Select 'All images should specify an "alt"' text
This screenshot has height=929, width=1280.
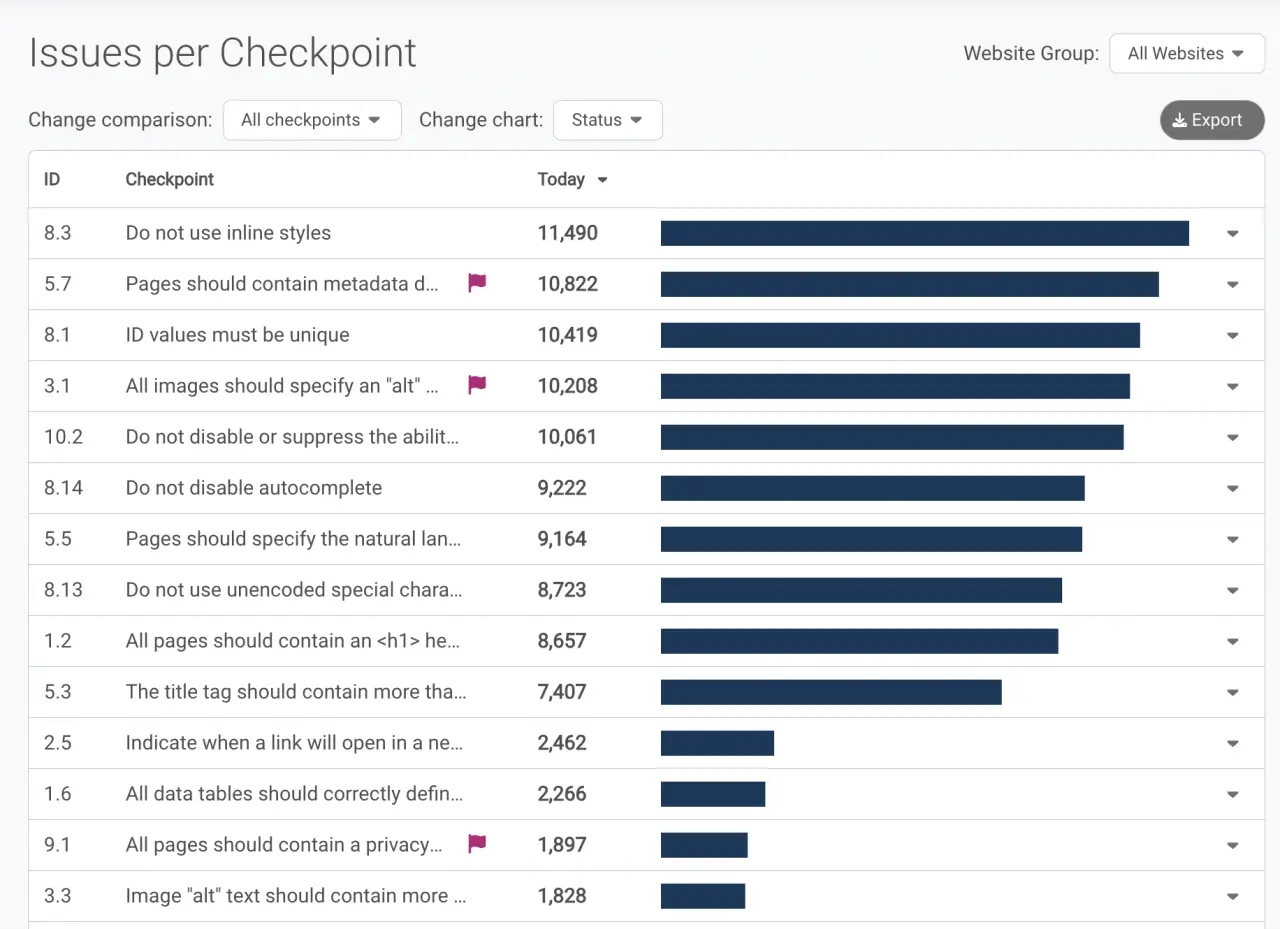271,386
